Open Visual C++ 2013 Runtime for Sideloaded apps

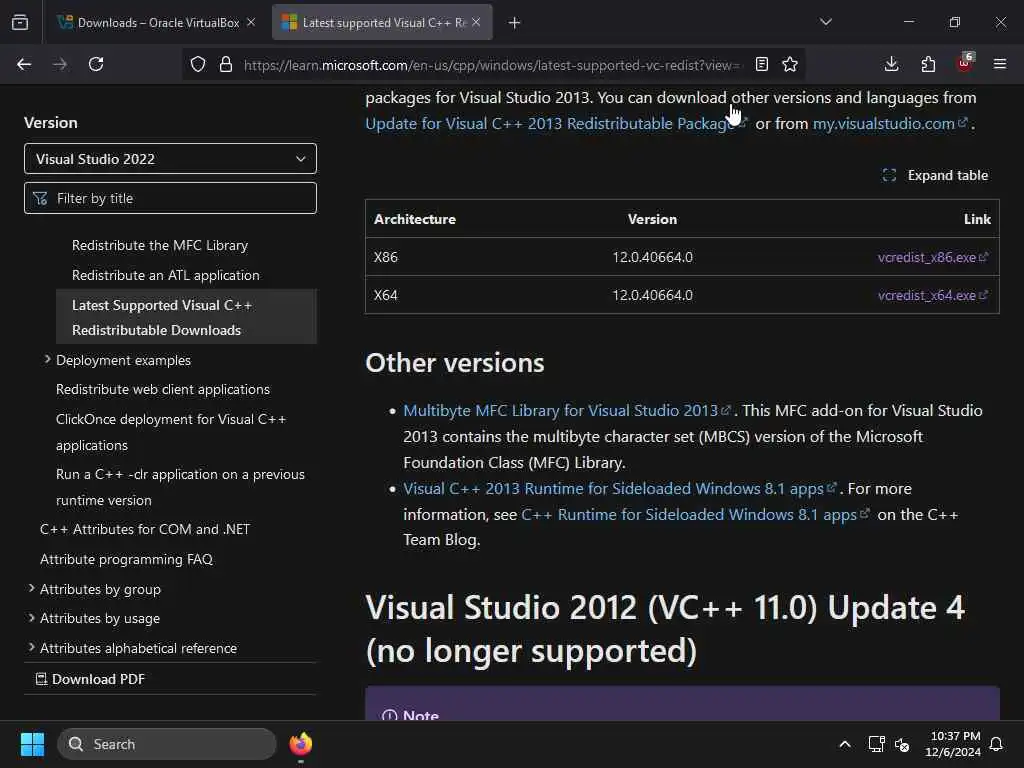pyautogui.click(x=619, y=488)
